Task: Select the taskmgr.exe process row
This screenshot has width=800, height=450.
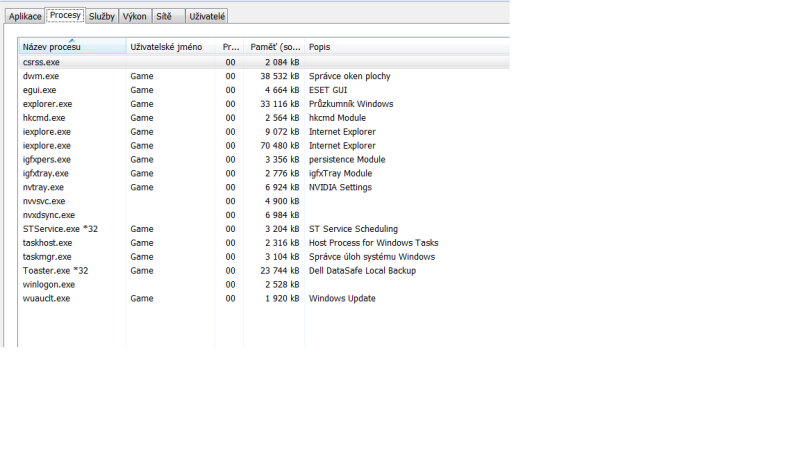Action: [x=46, y=257]
